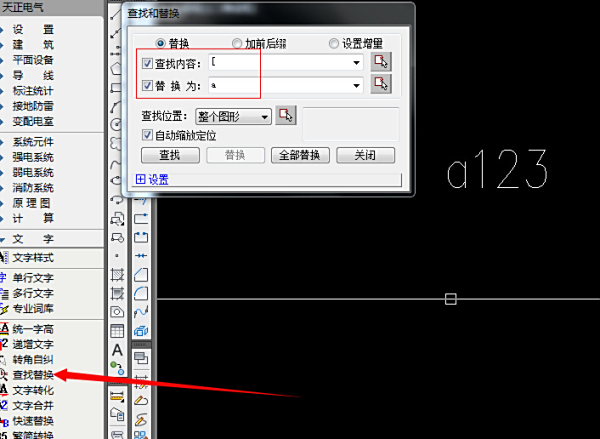
Task: Select the Region tool
Action: click(117, 312)
